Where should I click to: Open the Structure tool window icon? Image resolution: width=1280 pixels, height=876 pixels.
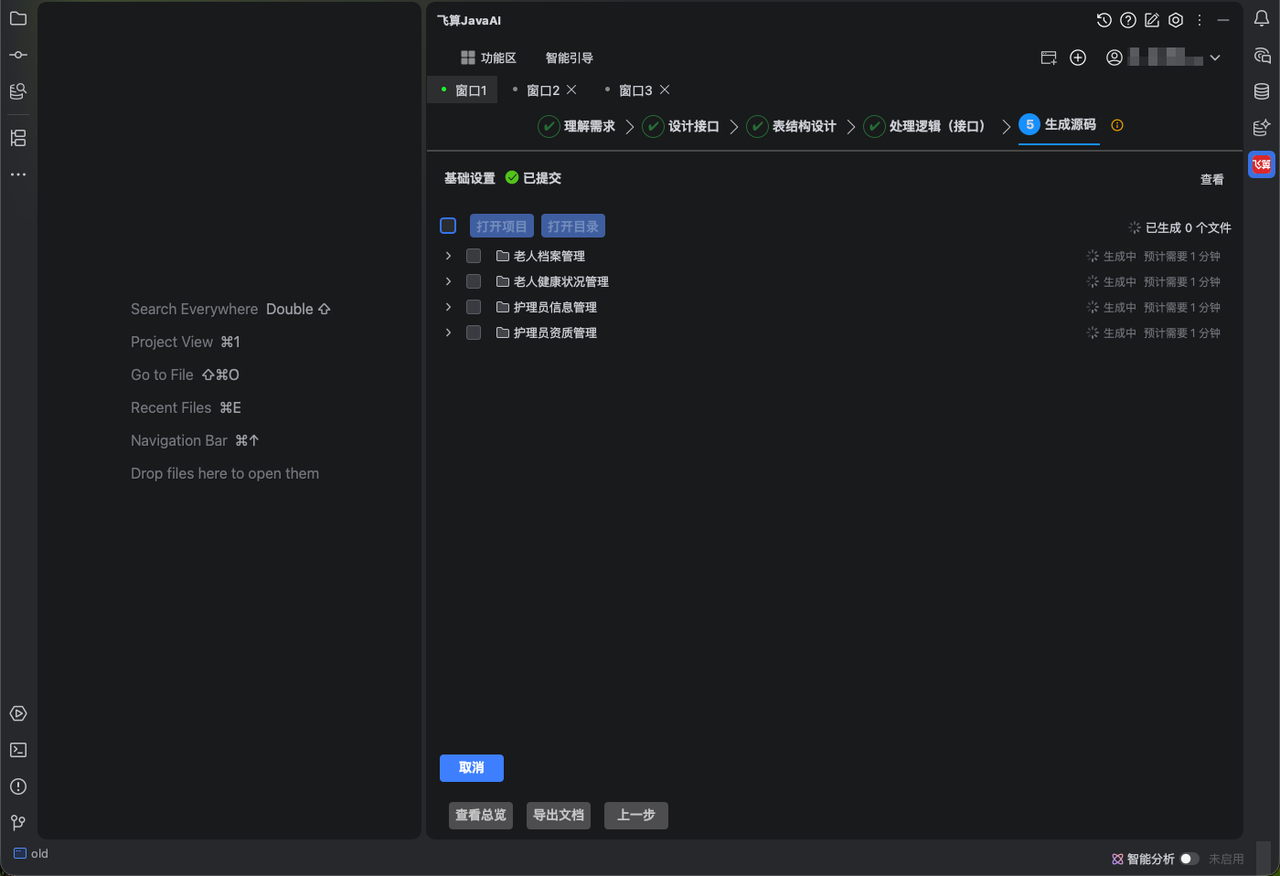[18, 138]
